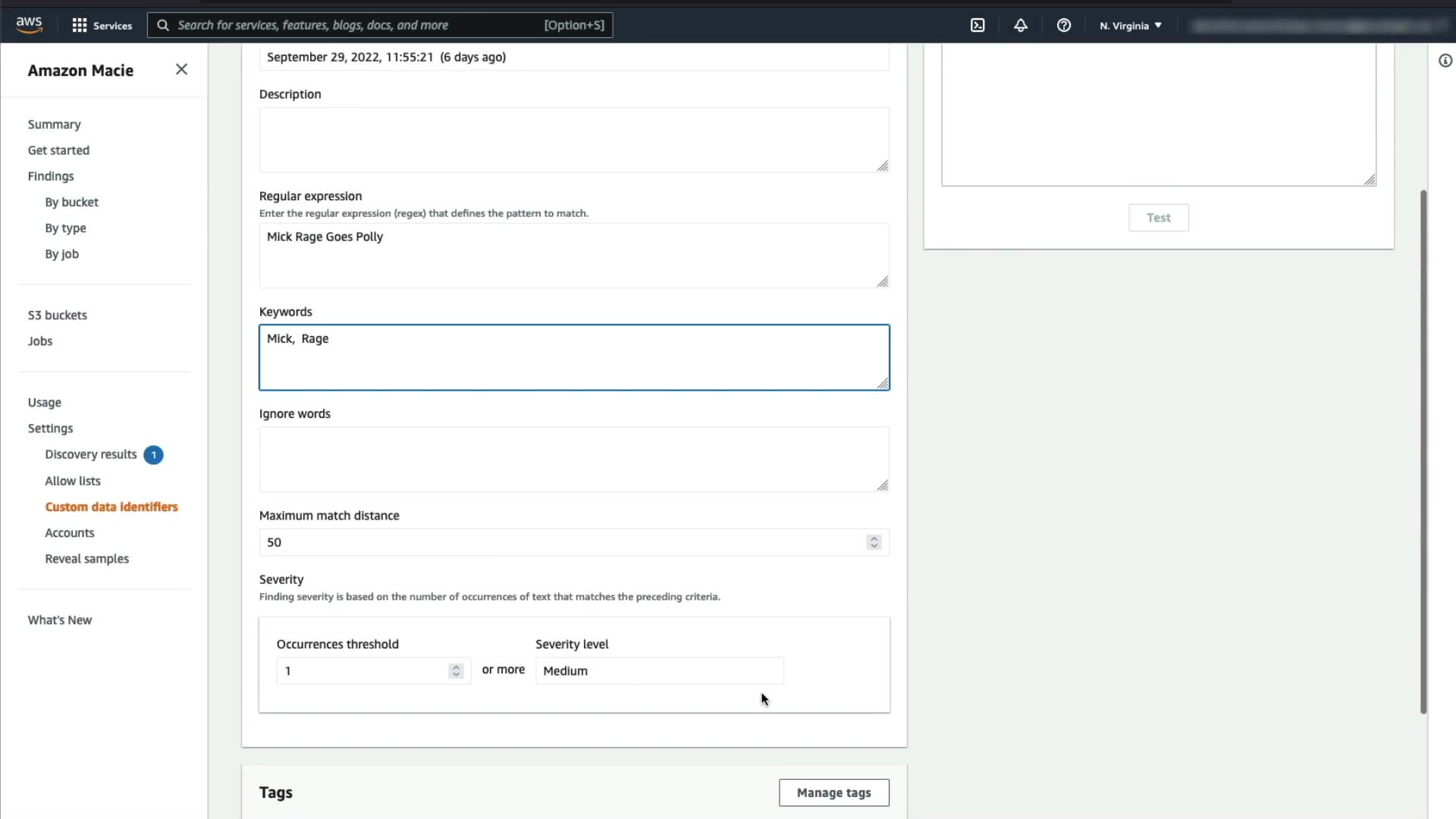1456x819 pixels.
Task: Close the Amazon Macie navigation panel
Action: [x=181, y=70]
